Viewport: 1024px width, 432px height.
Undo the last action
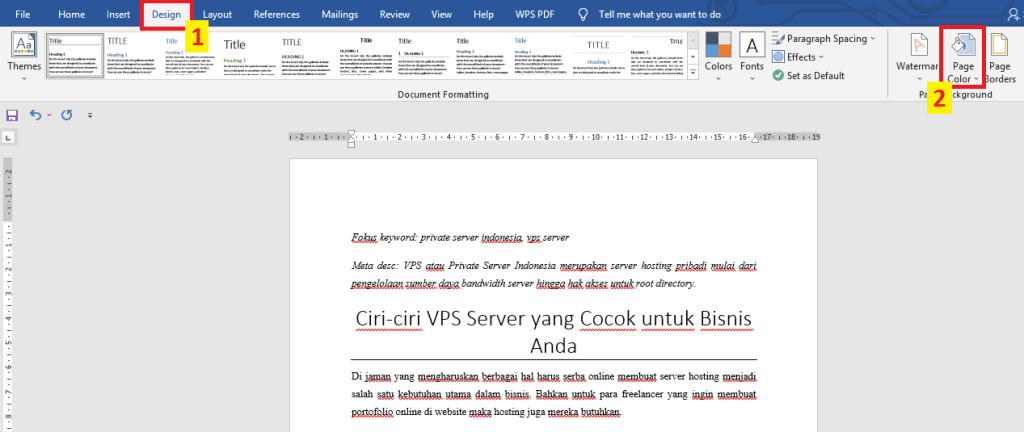(x=35, y=115)
